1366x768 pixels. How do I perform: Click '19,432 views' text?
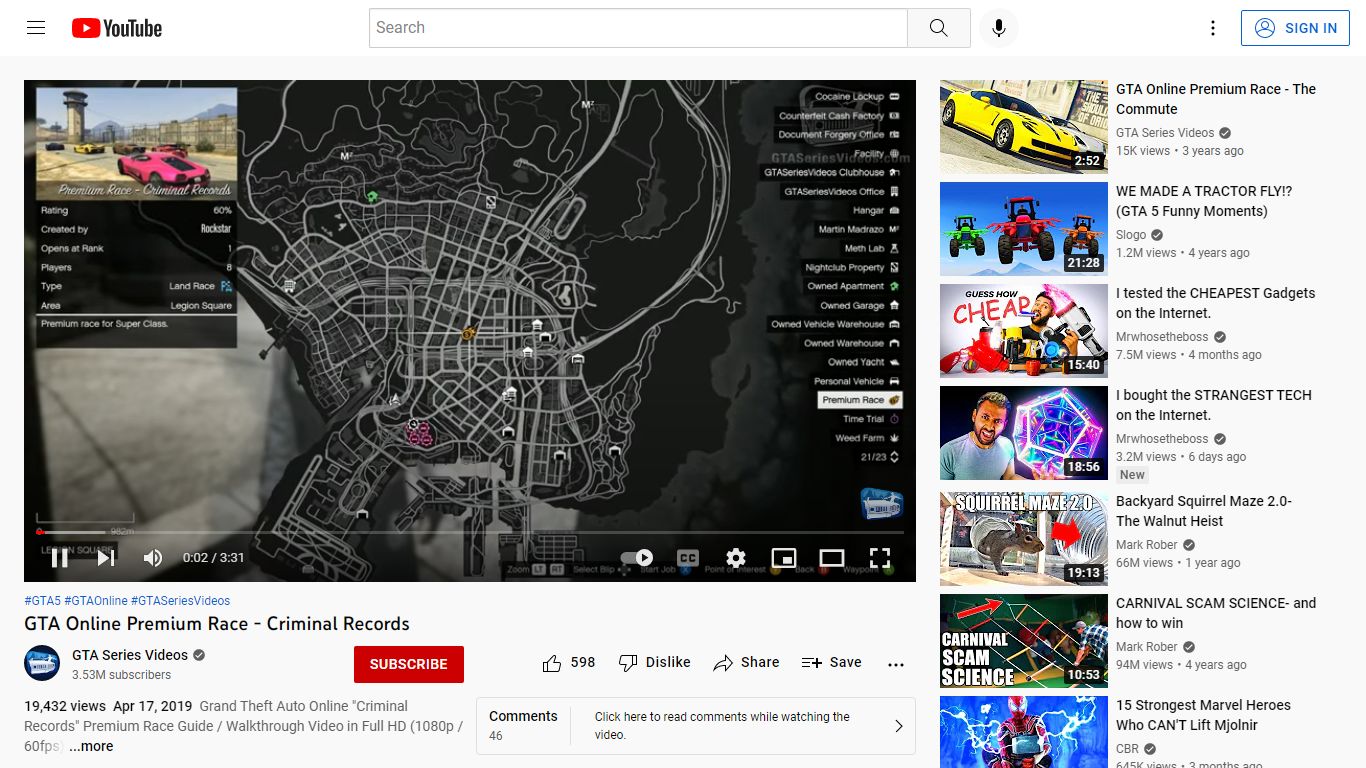65,706
